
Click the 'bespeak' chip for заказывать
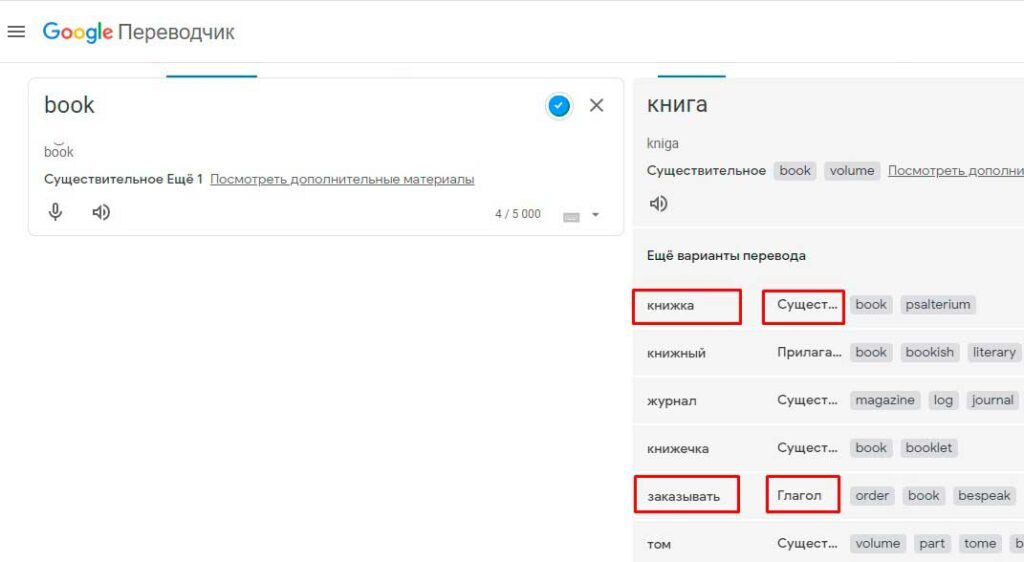[x=984, y=496]
